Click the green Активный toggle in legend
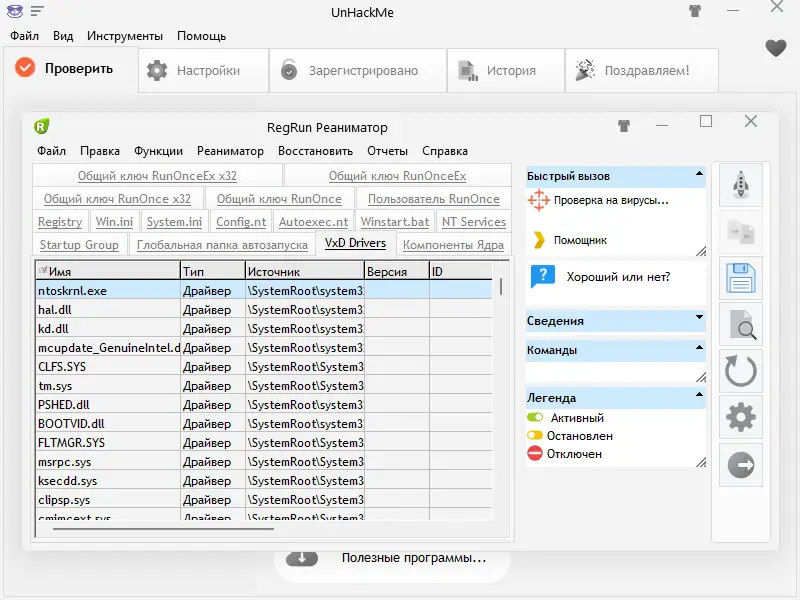Viewport: 800px width, 600px height. (535, 418)
